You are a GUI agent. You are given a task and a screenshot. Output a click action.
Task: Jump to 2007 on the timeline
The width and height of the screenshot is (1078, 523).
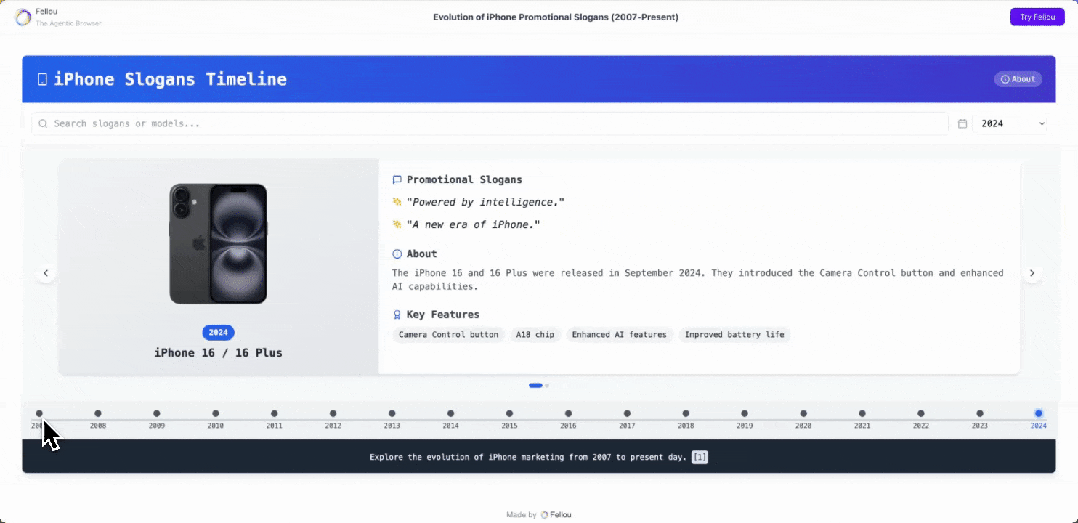[x=39, y=414]
